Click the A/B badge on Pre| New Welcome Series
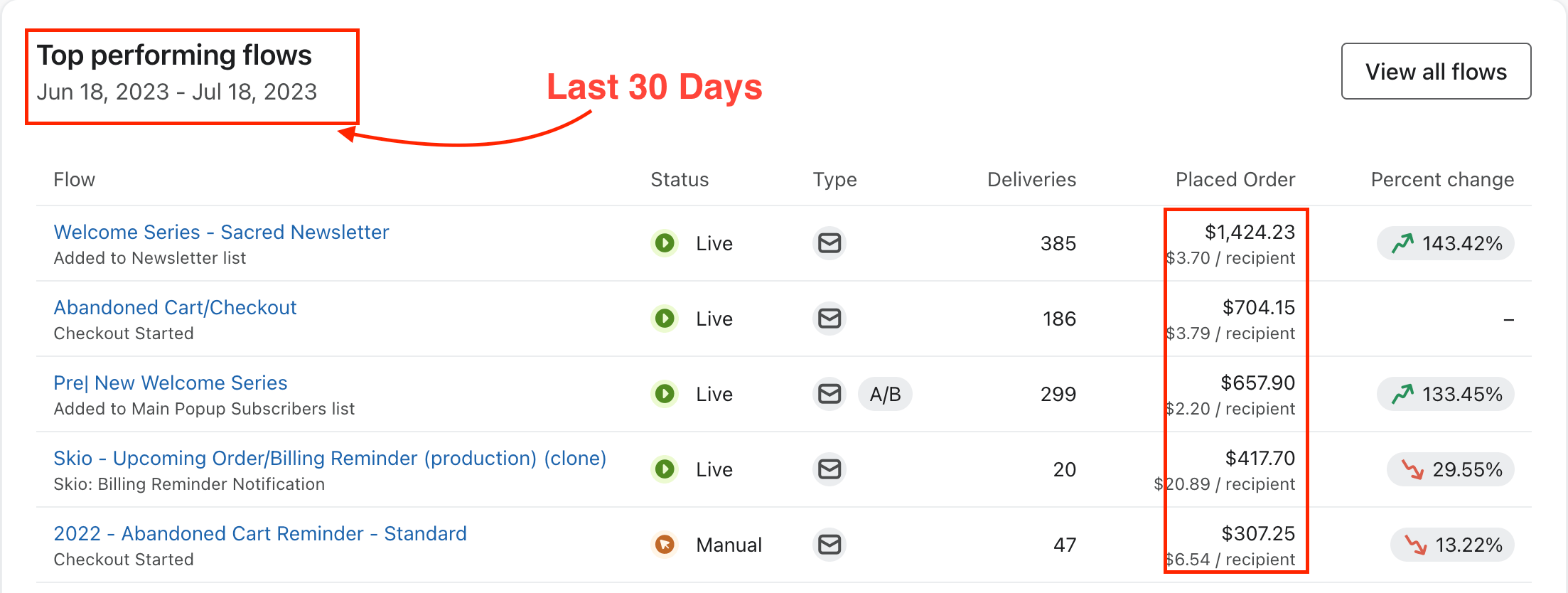1568x593 pixels. point(885,394)
